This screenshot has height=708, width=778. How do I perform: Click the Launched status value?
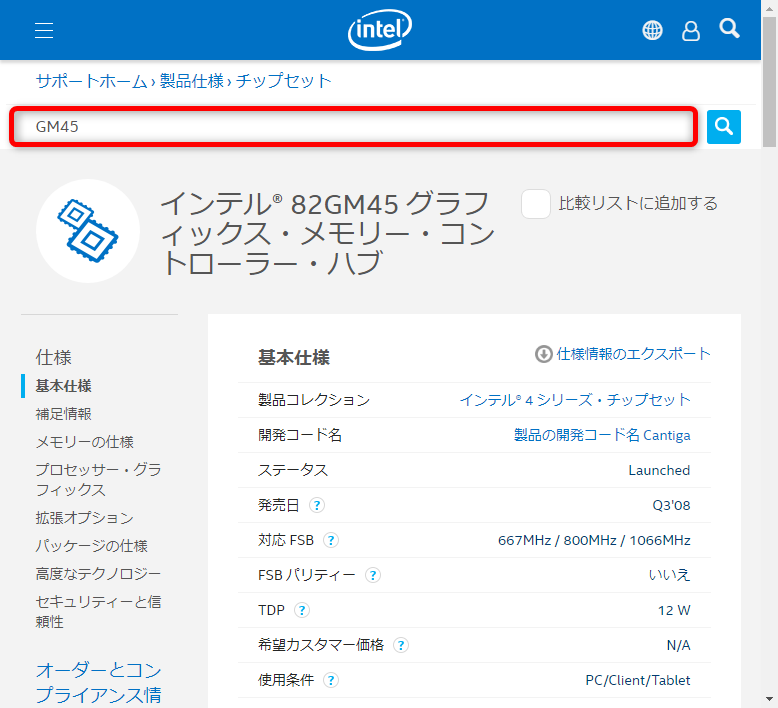point(659,470)
